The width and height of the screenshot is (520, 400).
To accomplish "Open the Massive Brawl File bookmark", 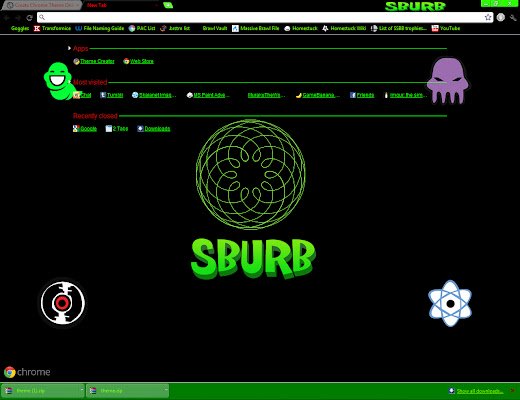I will click(x=256, y=28).
